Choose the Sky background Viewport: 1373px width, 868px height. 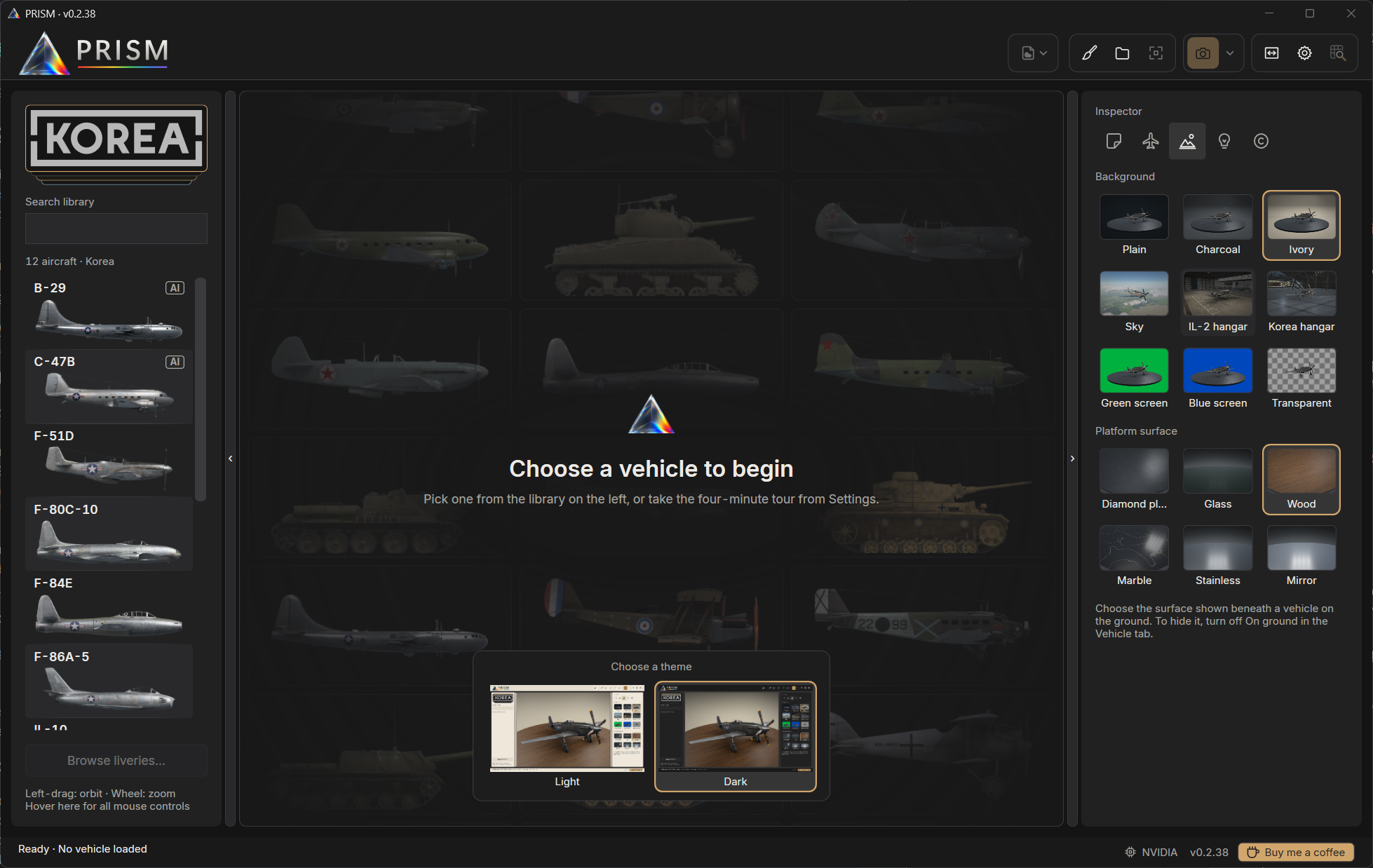[1134, 302]
